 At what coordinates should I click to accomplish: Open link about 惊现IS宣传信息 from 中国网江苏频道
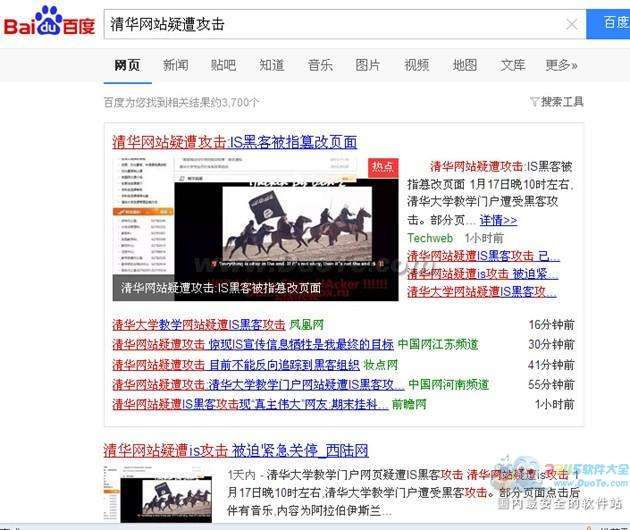pyautogui.click(x=253, y=344)
